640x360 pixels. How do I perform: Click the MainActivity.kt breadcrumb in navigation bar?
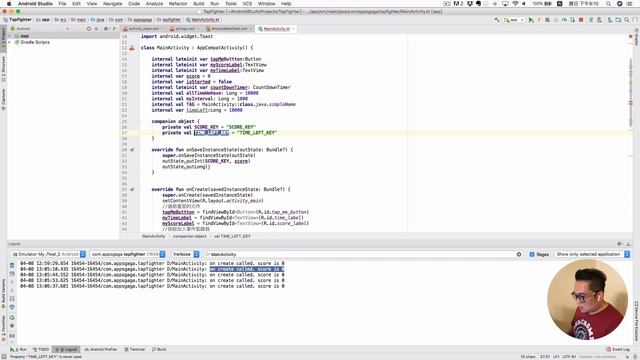pyautogui.click(x=202, y=20)
